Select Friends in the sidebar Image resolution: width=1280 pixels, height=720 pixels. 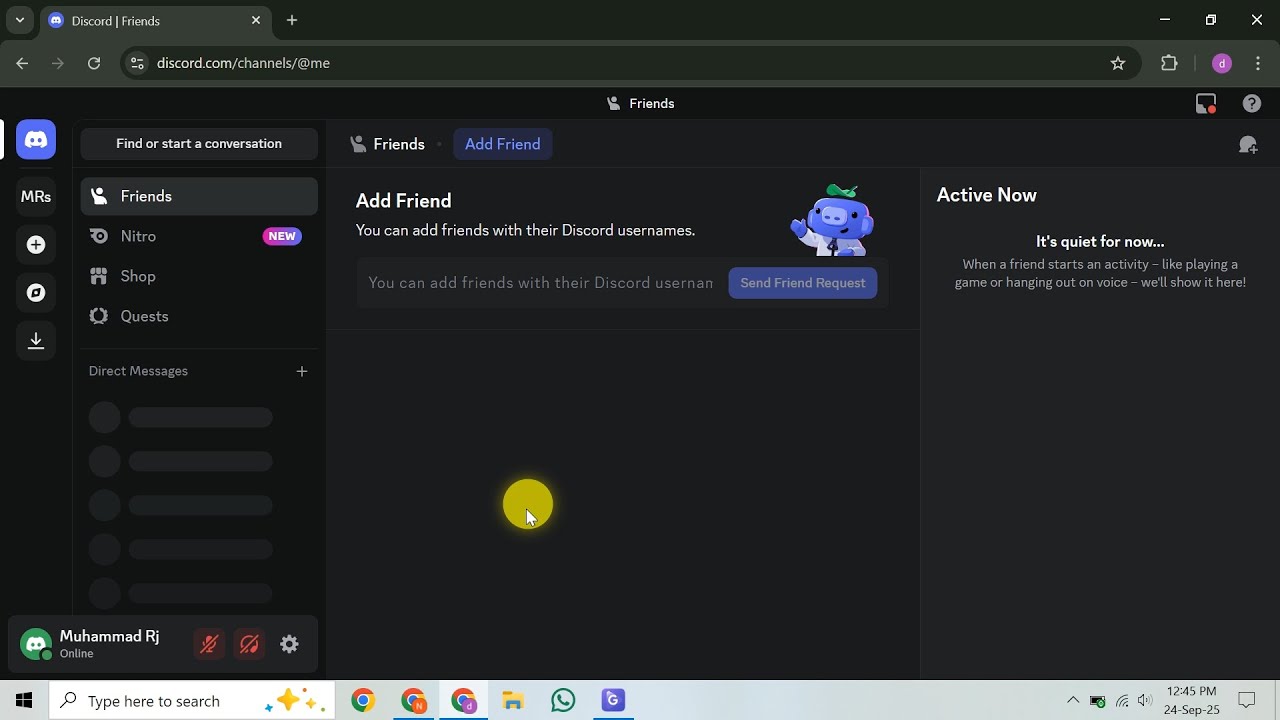199,197
